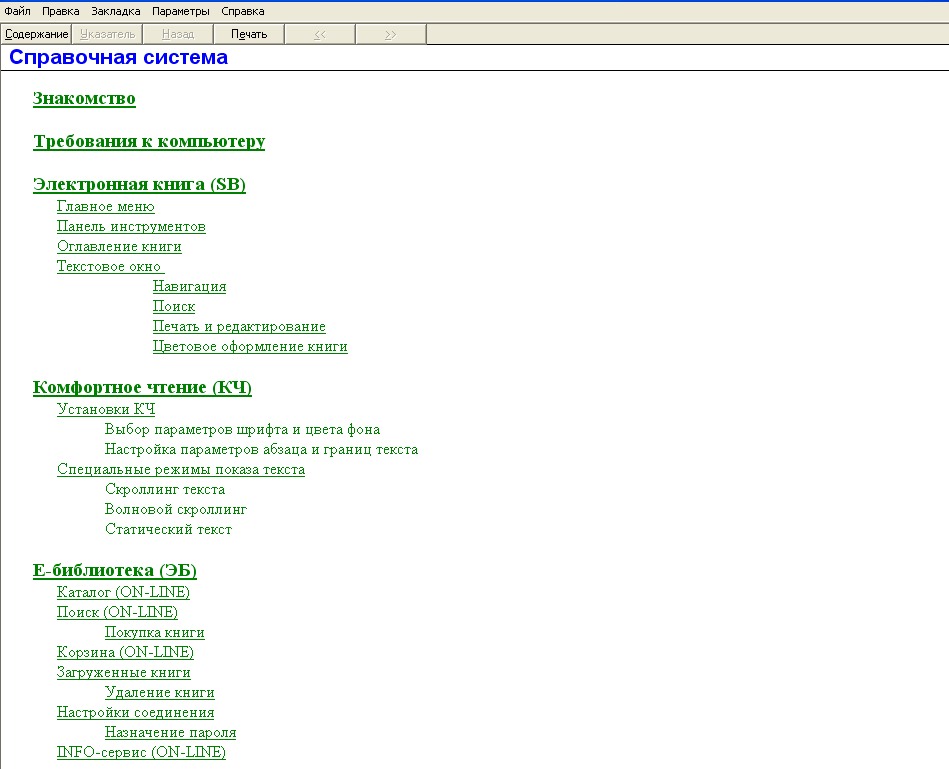Viewport: 949px width, 769px height.
Task: Open the Параметры menu
Action: pyautogui.click(x=181, y=11)
